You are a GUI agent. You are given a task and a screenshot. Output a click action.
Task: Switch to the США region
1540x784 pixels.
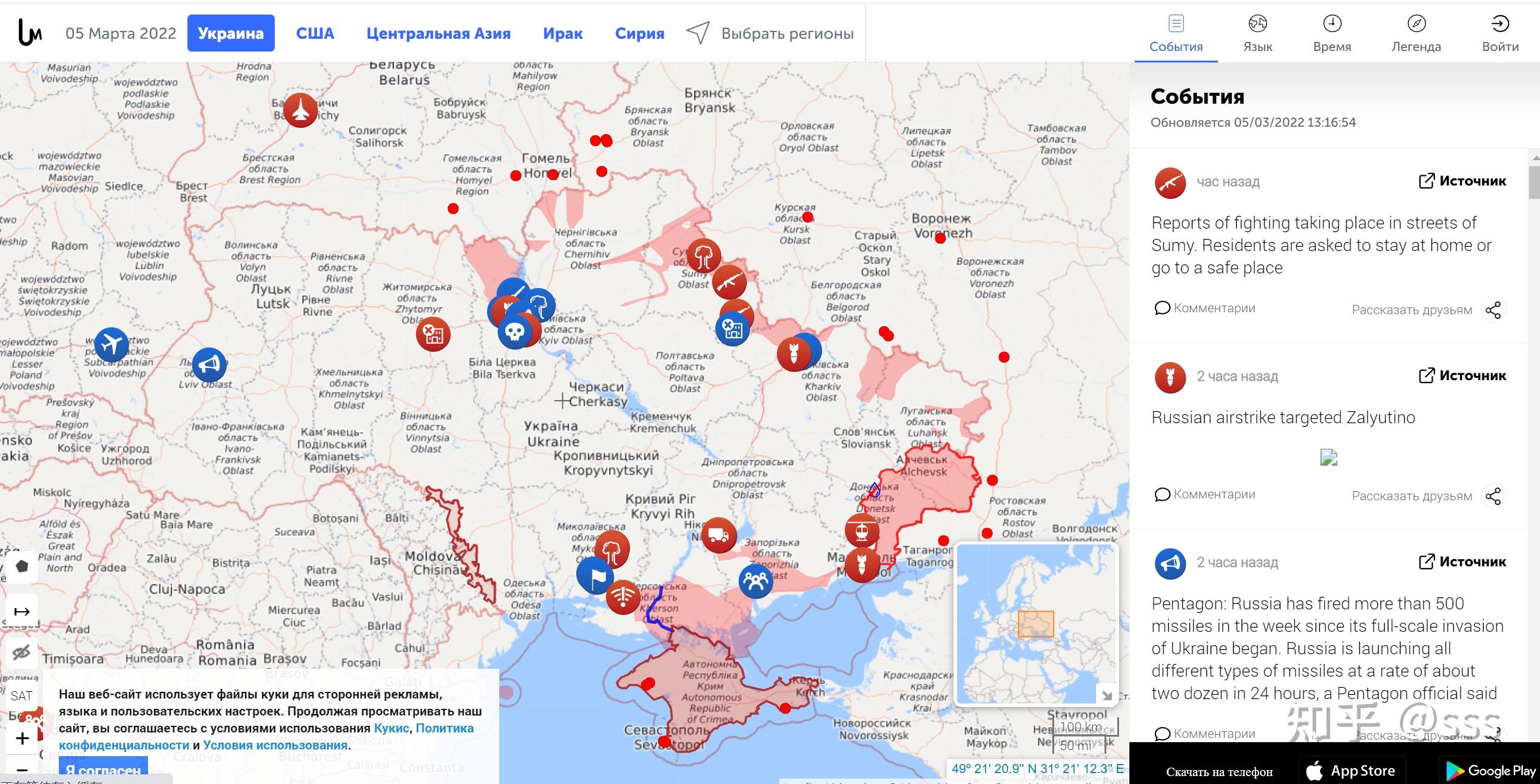315,33
